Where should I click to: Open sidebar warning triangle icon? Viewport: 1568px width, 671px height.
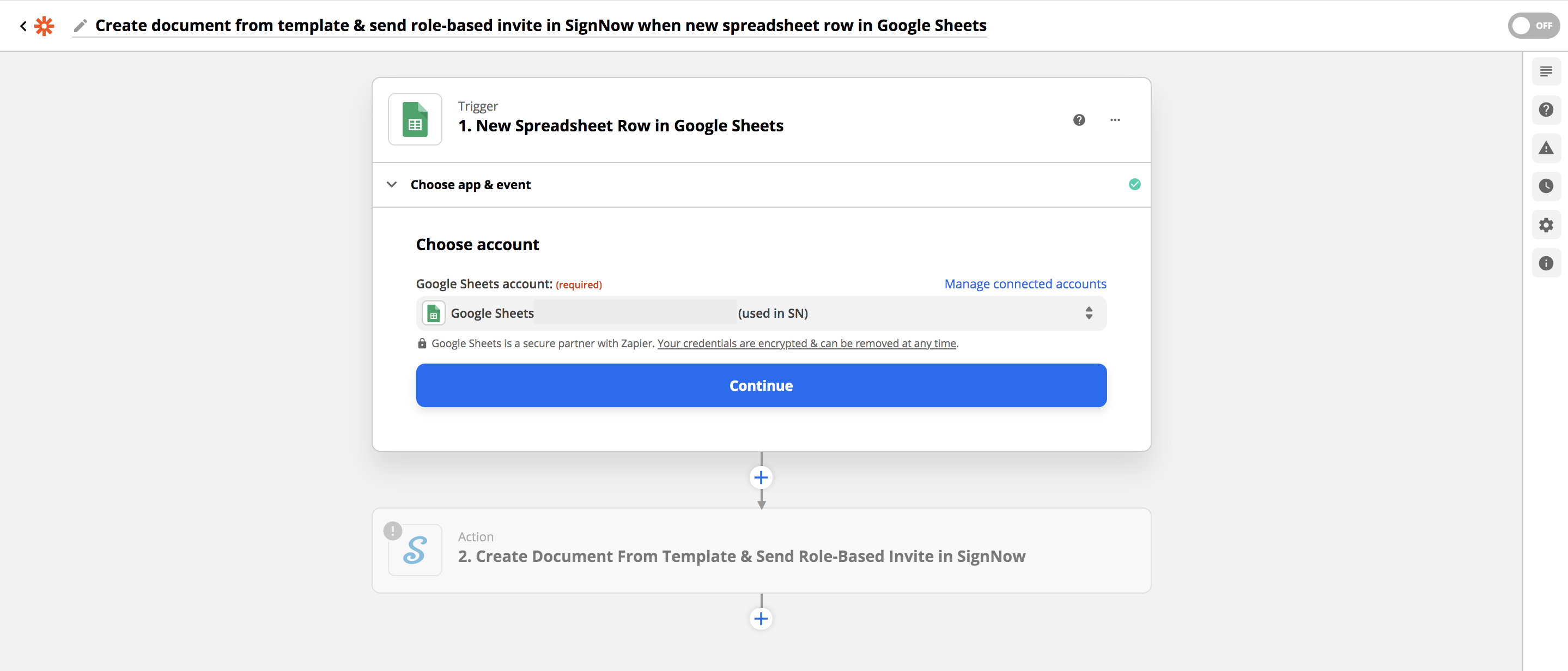point(1546,148)
